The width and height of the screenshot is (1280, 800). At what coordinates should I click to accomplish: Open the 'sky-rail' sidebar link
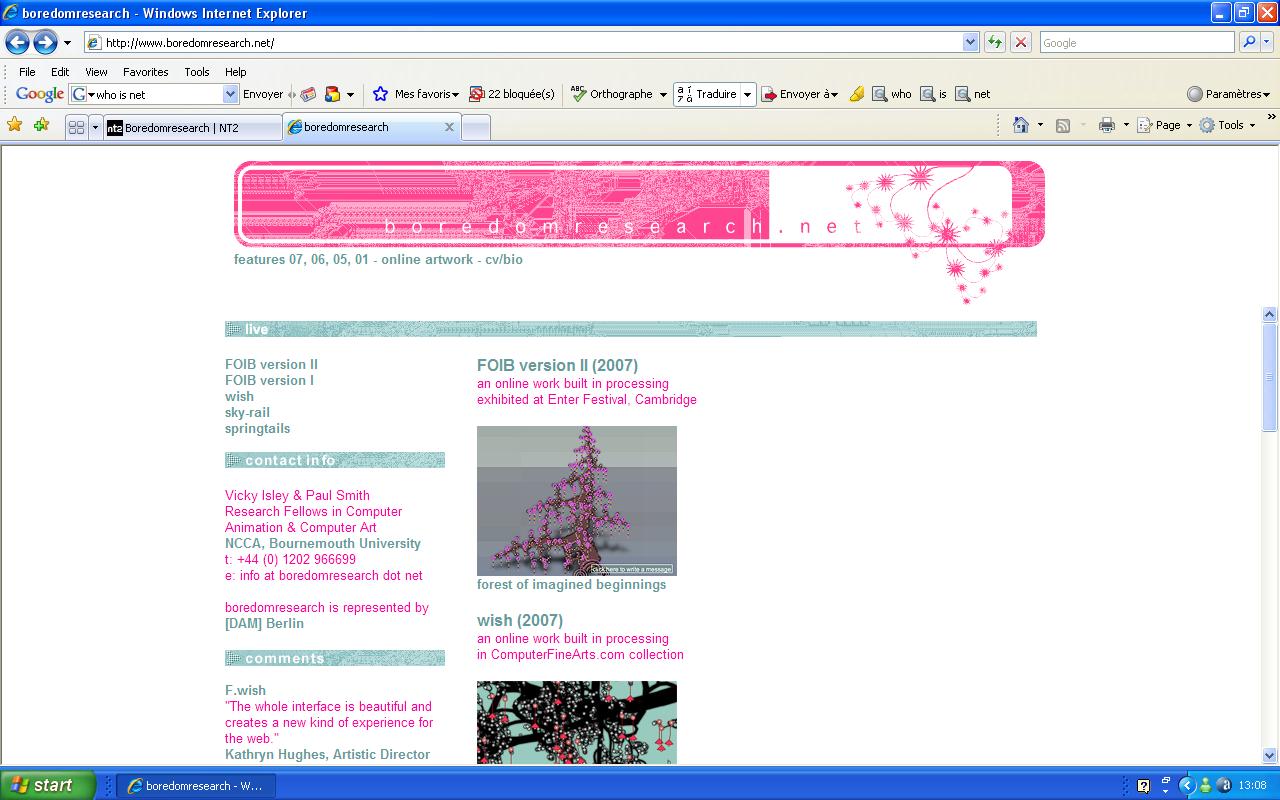[x=247, y=412]
